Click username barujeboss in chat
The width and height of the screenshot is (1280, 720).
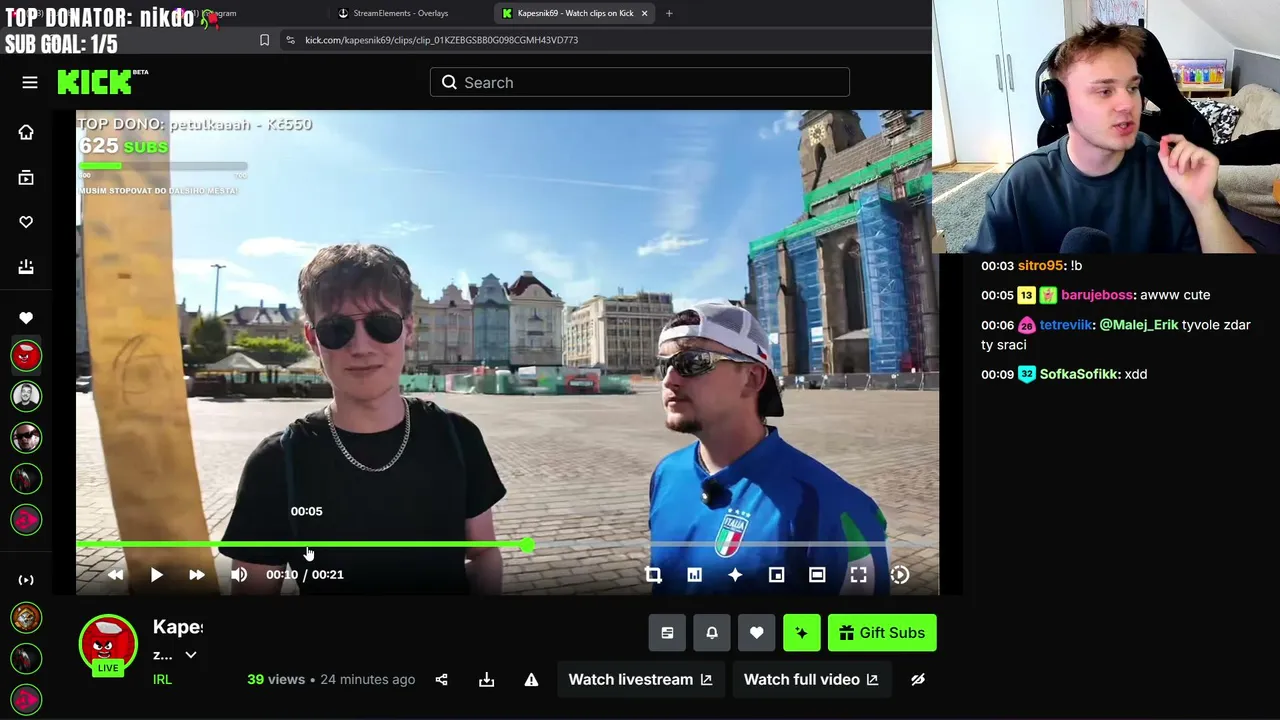(x=1097, y=295)
